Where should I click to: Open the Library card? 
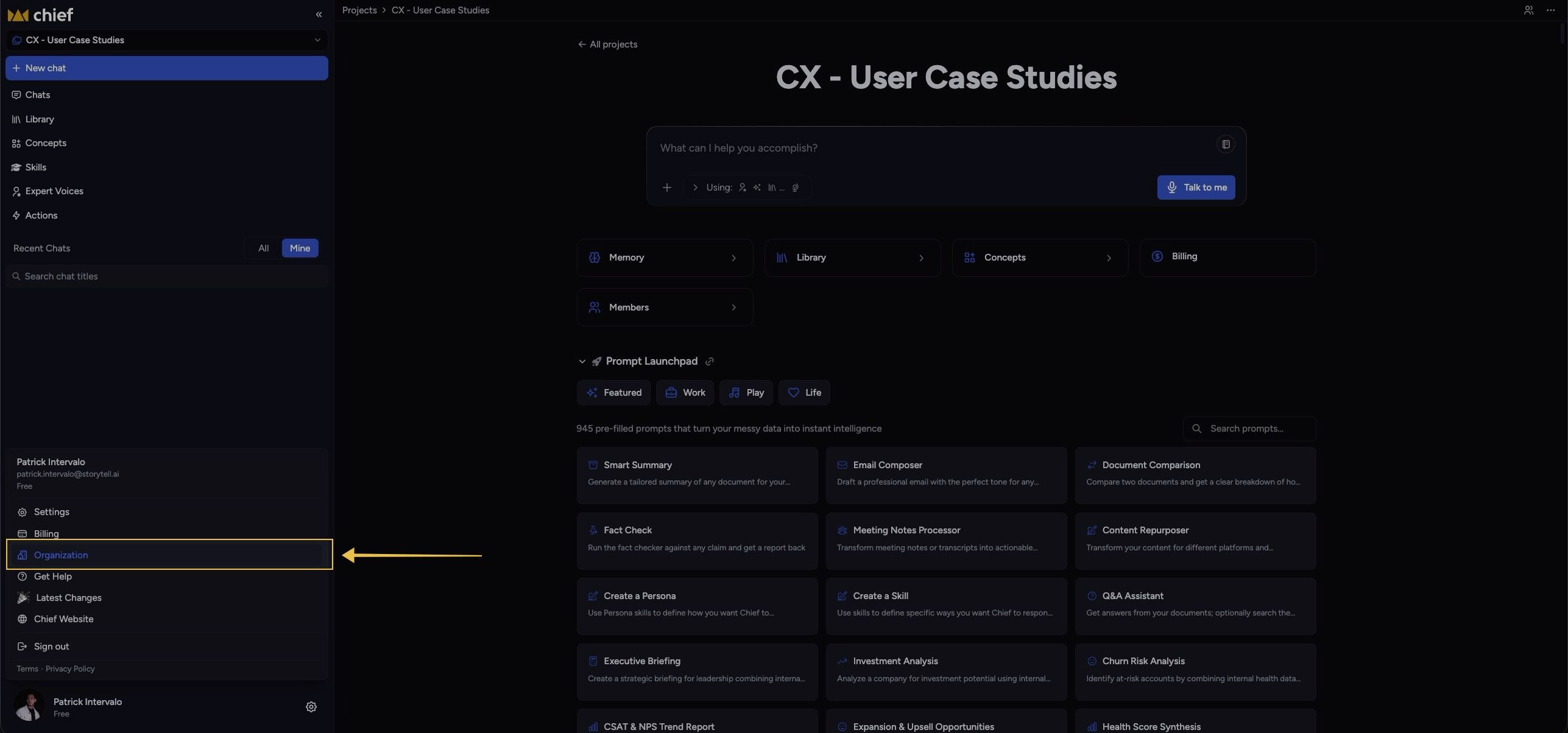[x=852, y=258]
